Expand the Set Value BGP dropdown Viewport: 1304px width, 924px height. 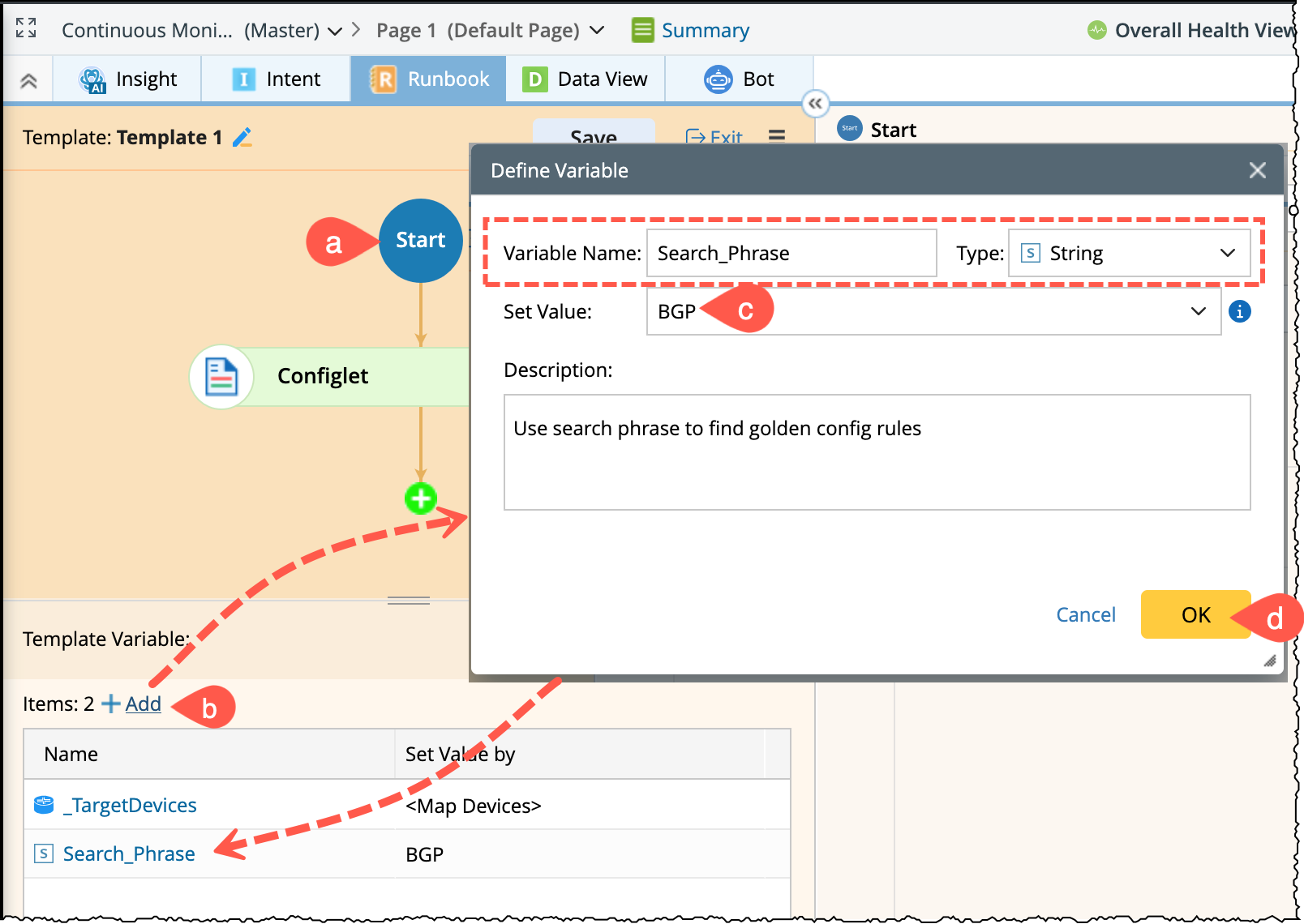tap(1197, 311)
